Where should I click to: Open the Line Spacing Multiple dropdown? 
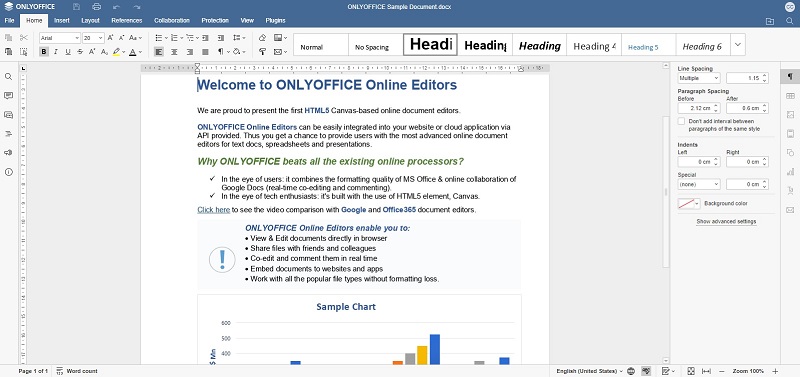pyautogui.click(x=698, y=78)
